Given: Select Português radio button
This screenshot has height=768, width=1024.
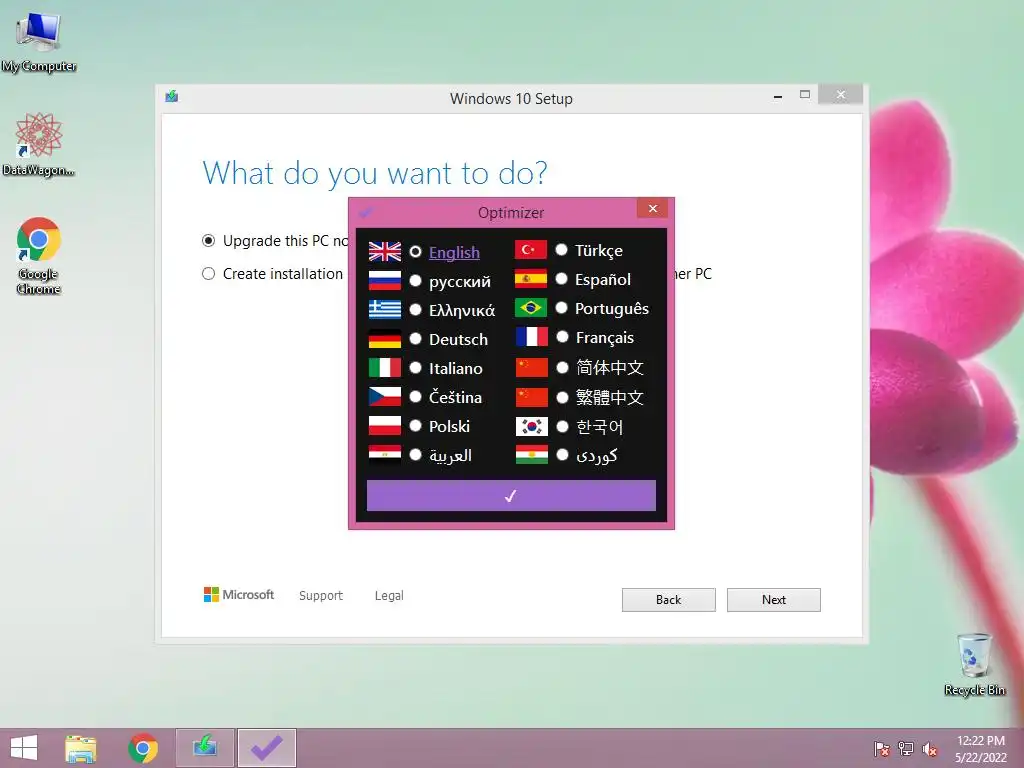Looking at the screenshot, I should pyautogui.click(x=562, y=308).
